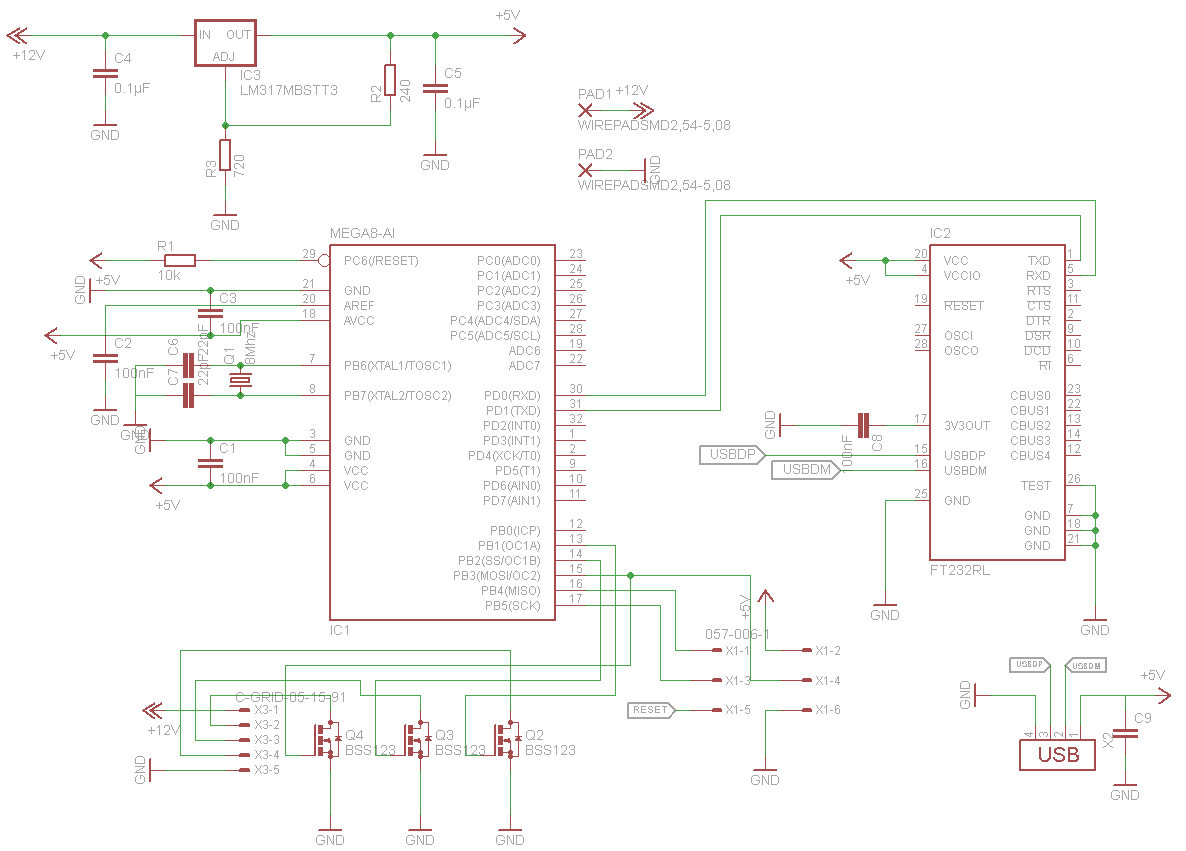Select capacitor C1 near VCC pins
This screenshot has width=1186, height=851.
coord(210,463)
